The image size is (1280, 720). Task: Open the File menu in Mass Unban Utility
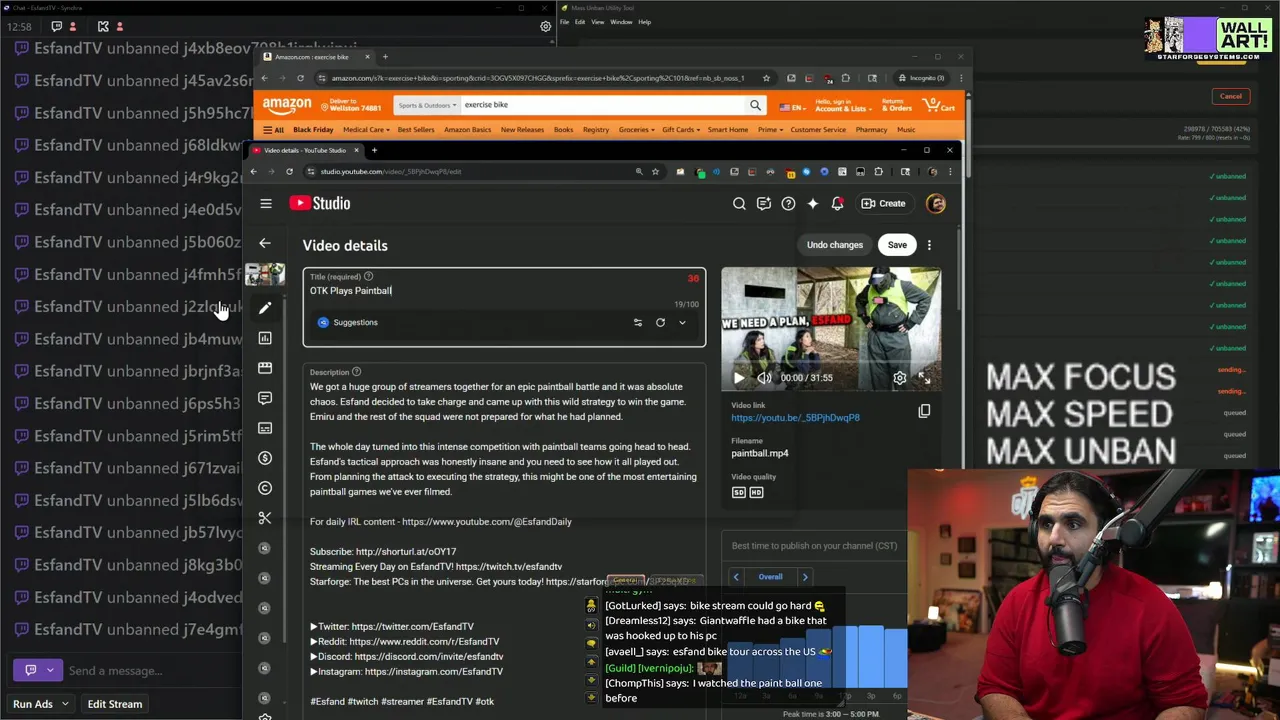[565, 22]
